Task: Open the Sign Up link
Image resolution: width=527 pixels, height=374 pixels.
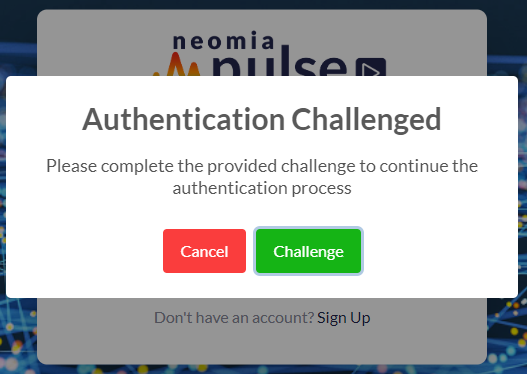Action: coord(343,318)
